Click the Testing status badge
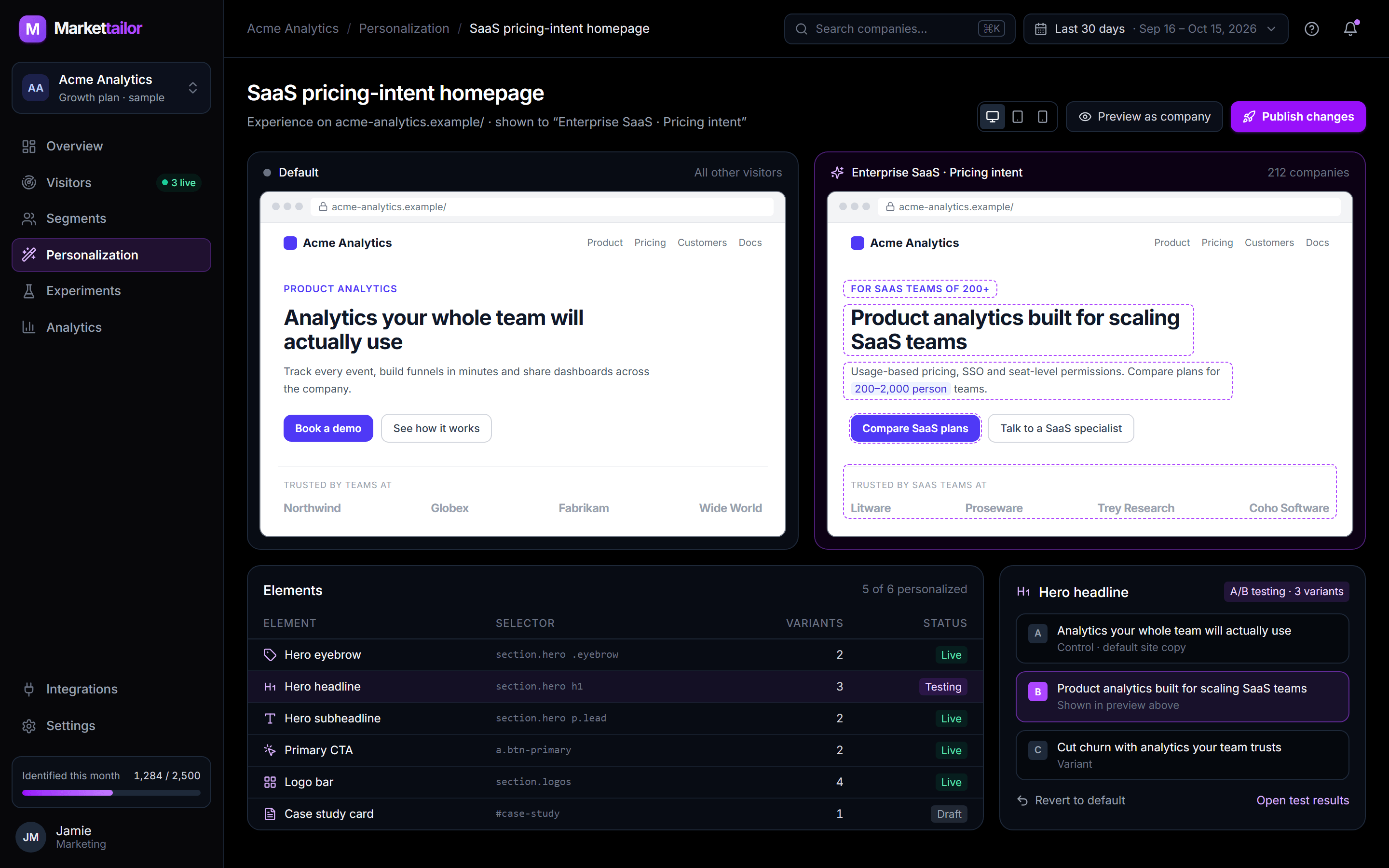1389x868 pixels. (943, 687)
